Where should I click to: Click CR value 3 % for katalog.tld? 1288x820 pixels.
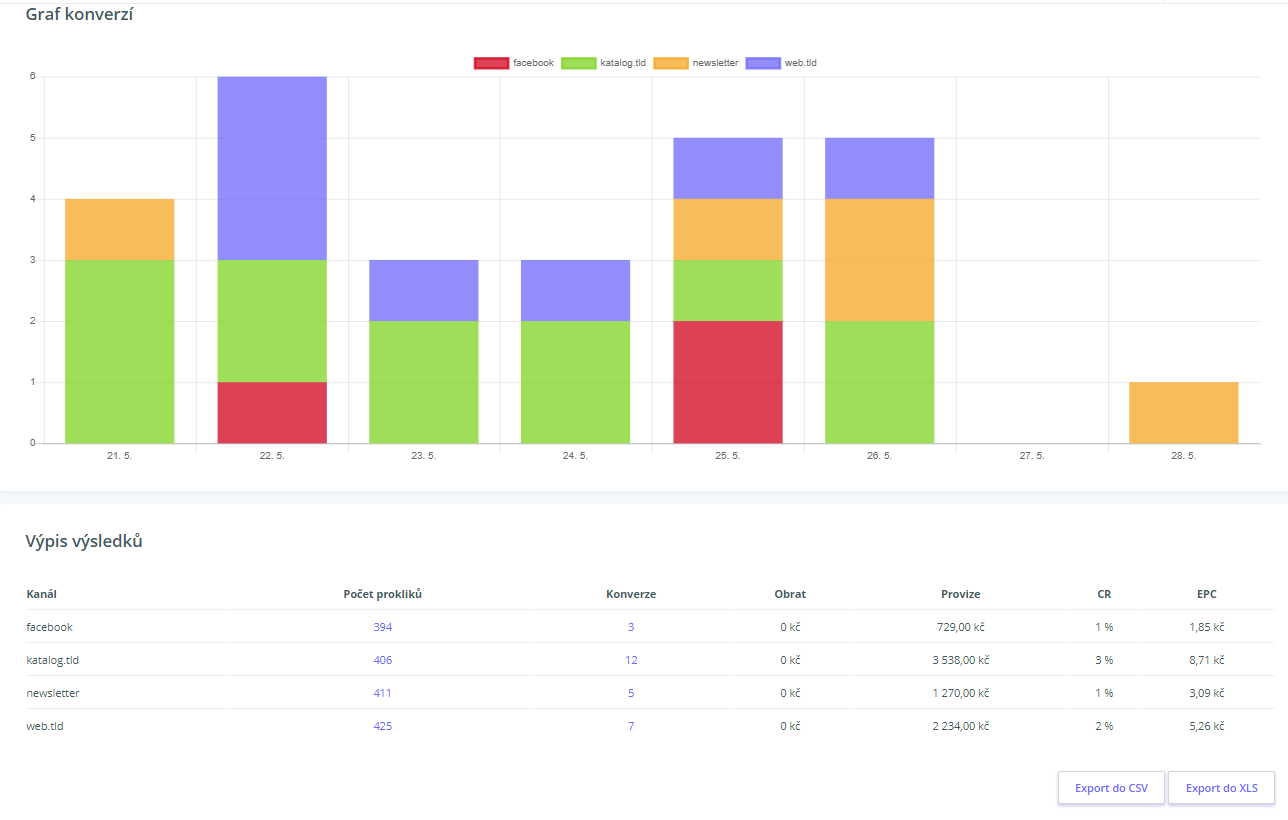(x=1104, y=660)
